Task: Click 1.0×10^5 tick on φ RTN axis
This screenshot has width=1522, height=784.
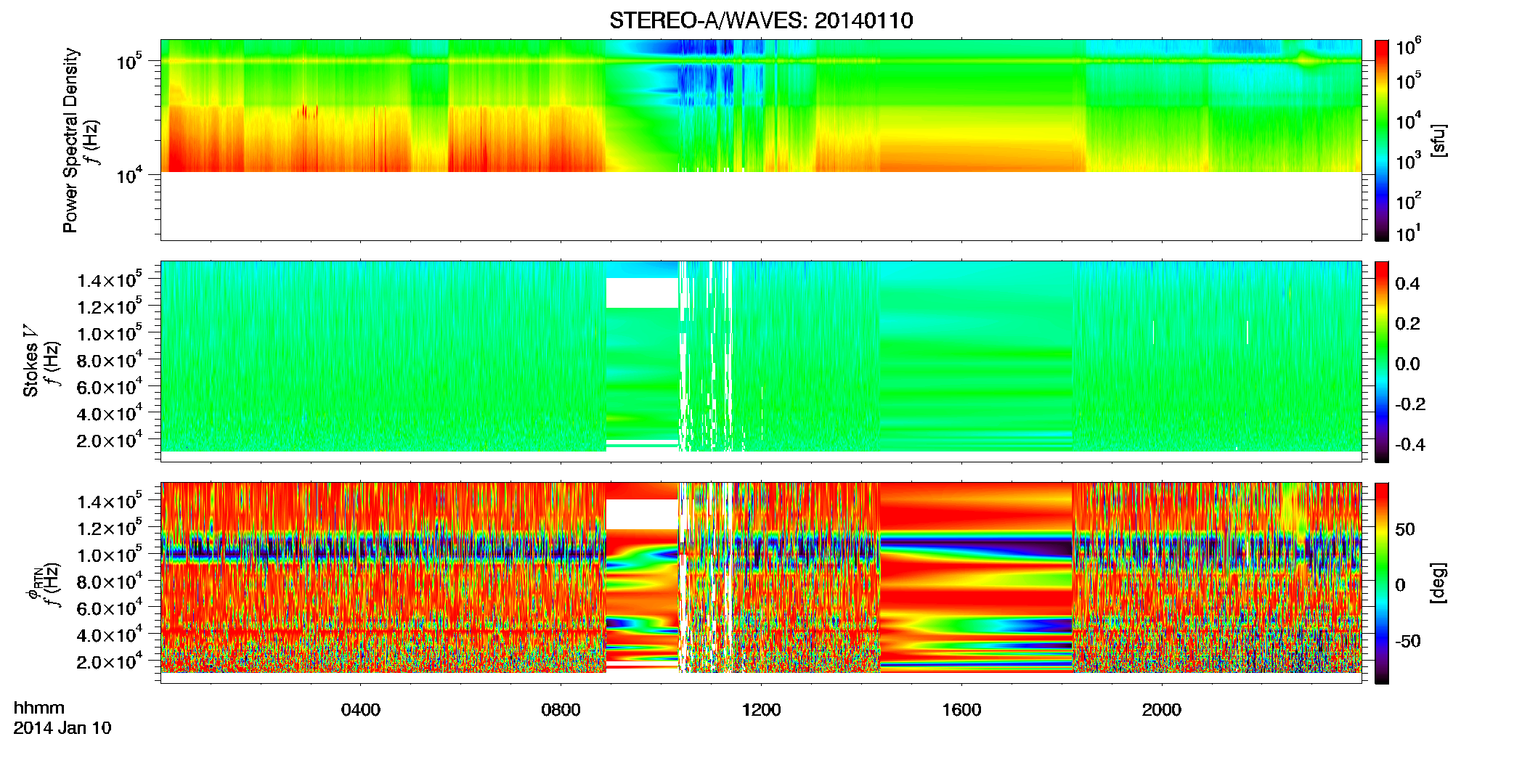Action: click(x=109, y=555)
